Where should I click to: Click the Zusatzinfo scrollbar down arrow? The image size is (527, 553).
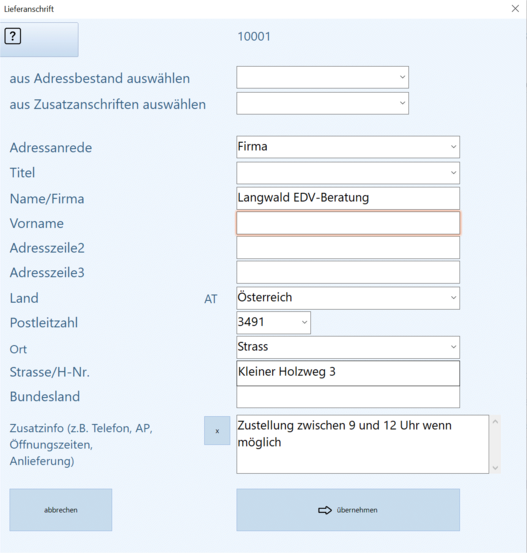tap(495, 468)
